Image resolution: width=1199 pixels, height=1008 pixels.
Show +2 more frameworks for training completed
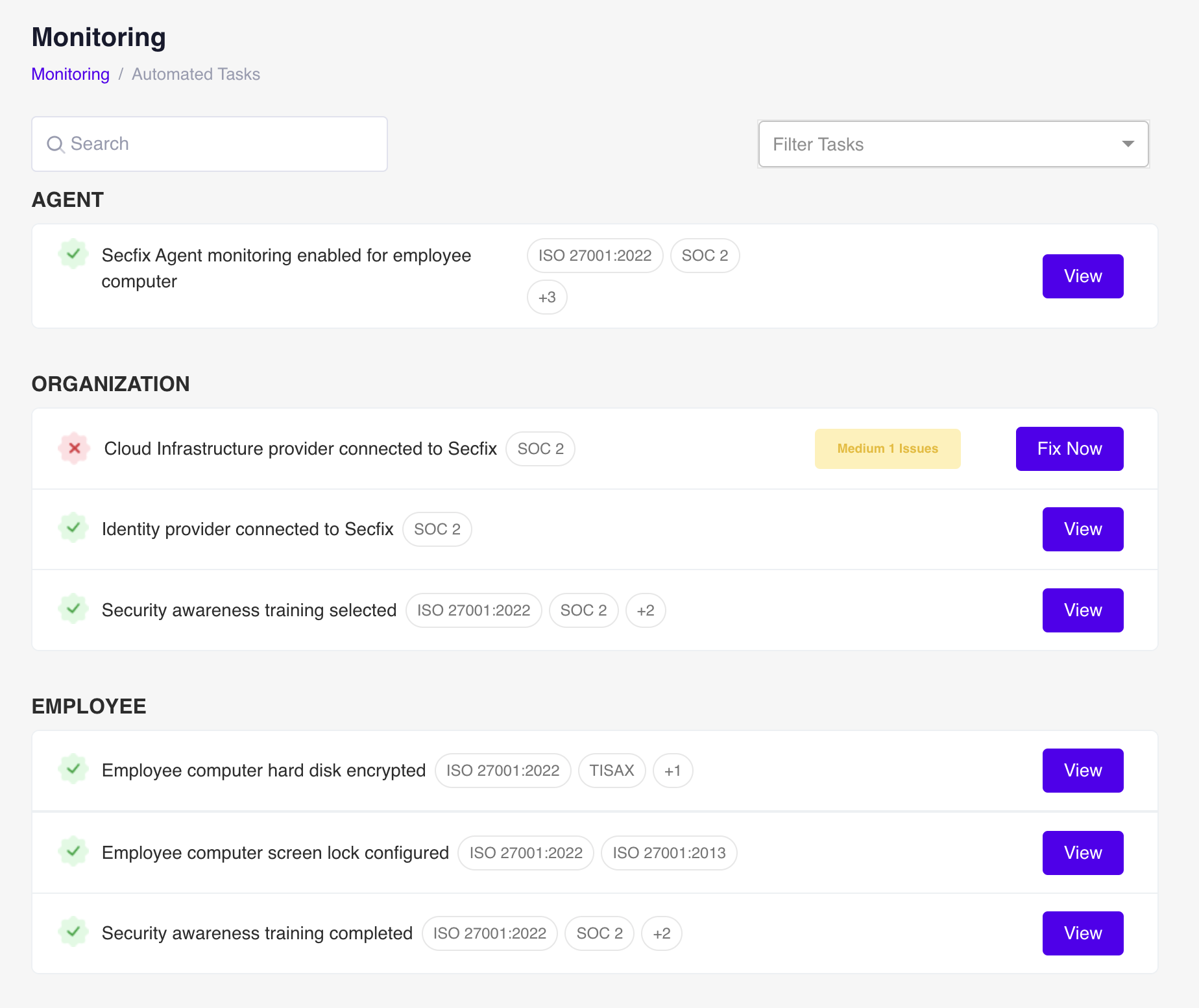point(661,933)
